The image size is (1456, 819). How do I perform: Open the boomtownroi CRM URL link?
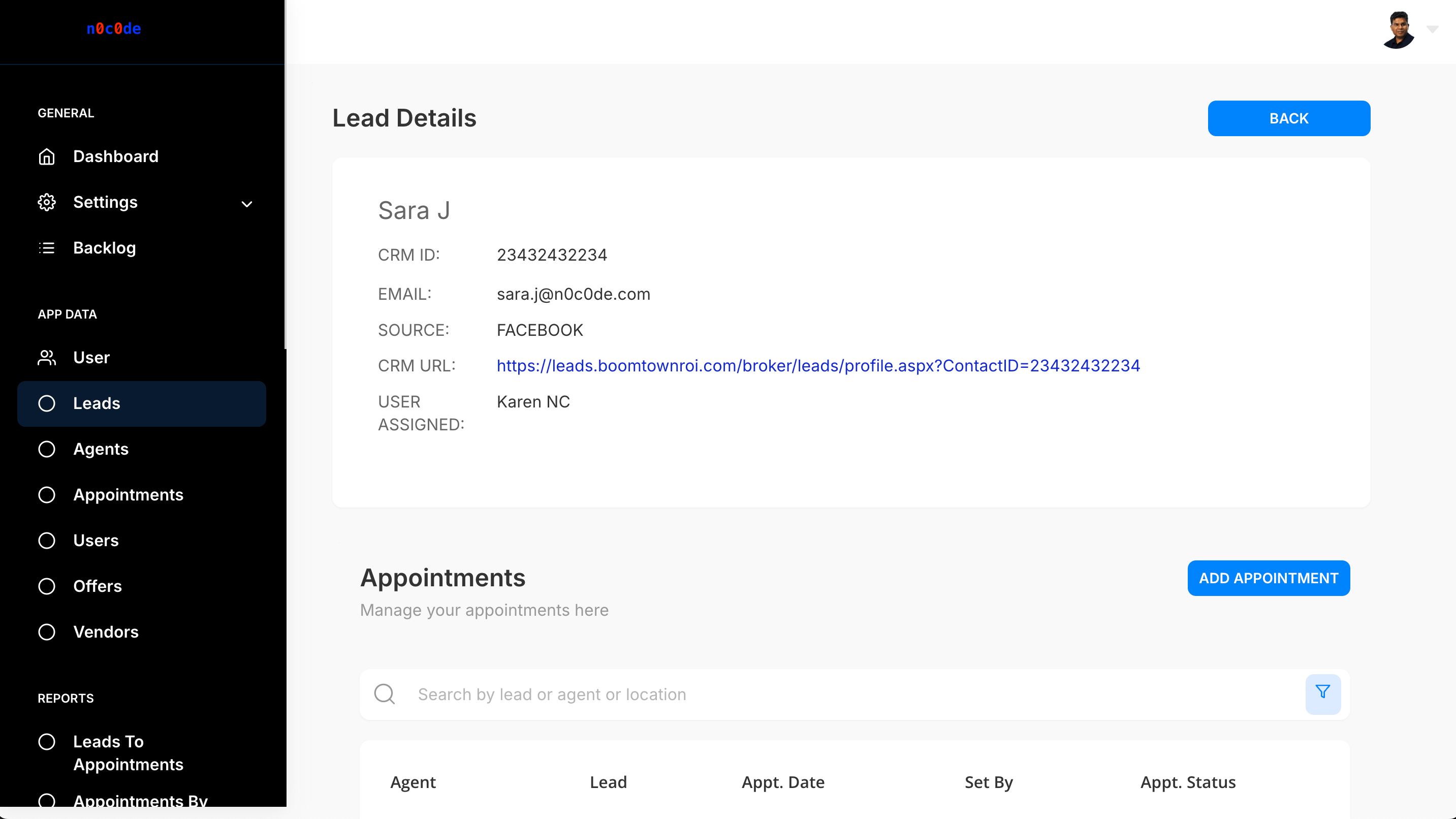coord(818,366)
